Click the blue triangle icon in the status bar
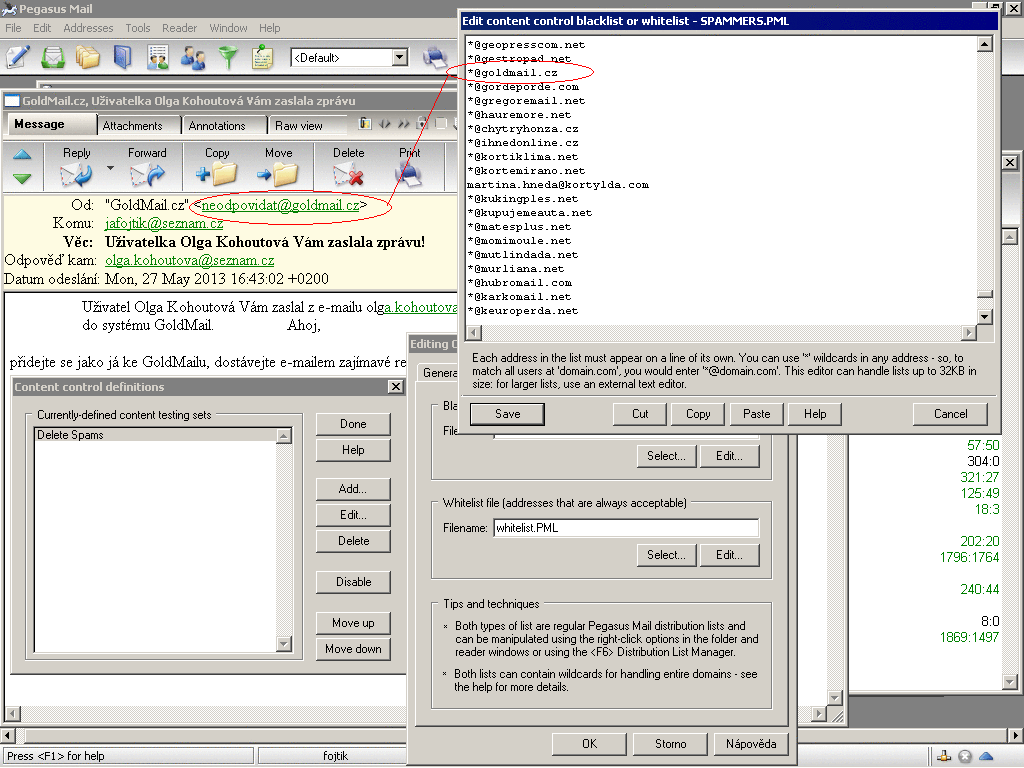This screenshot has width=1024, height=768. pyautogui.click(x=986, y=756)
